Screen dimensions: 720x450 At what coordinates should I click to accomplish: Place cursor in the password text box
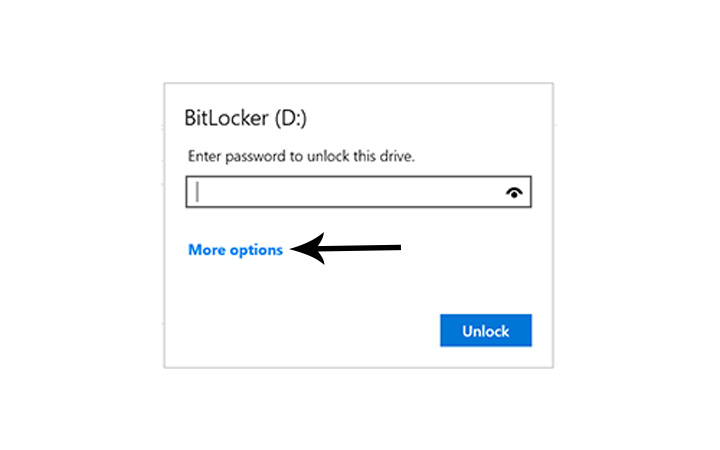358,192
